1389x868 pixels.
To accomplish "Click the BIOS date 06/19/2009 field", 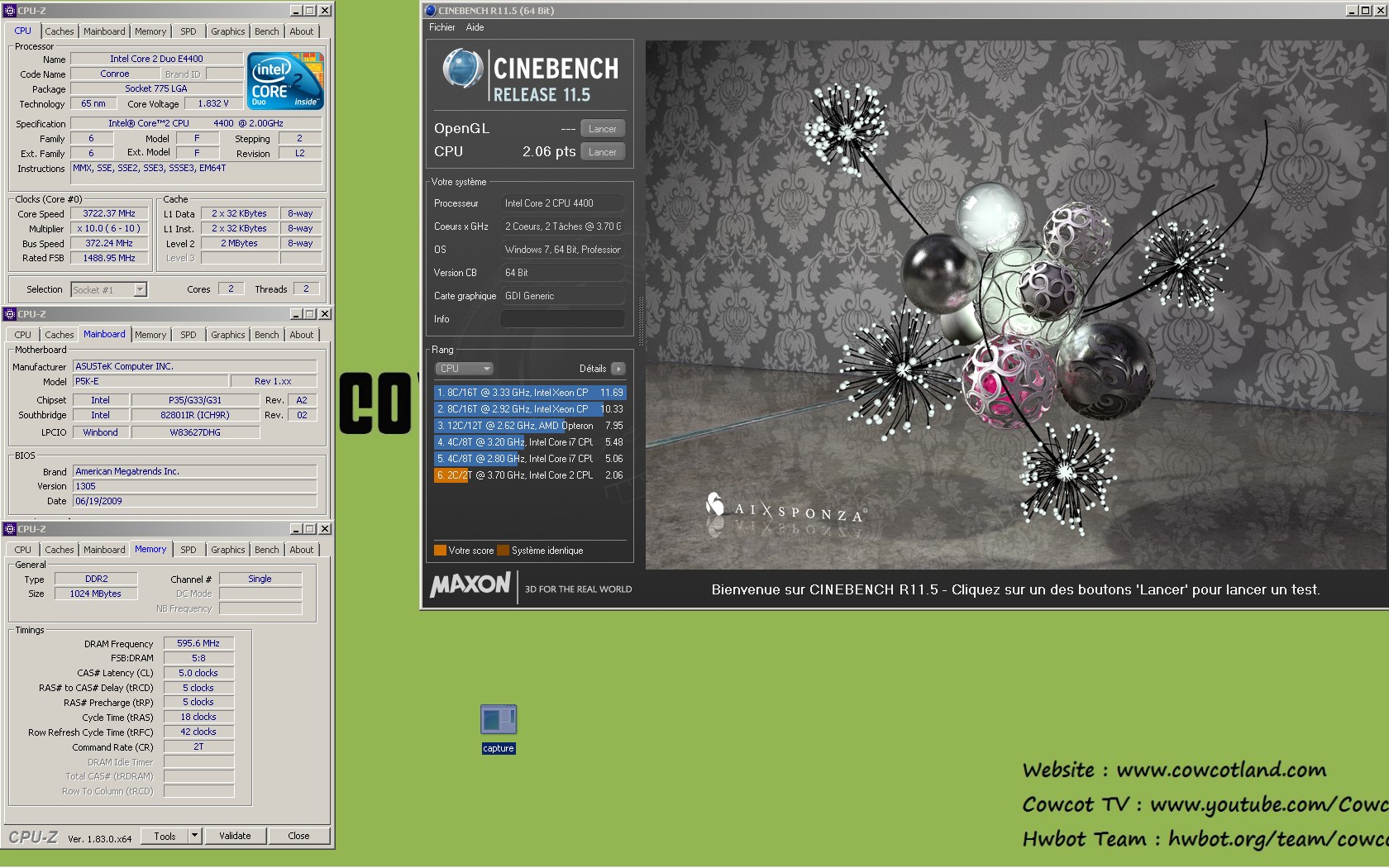I will point(195,501).
